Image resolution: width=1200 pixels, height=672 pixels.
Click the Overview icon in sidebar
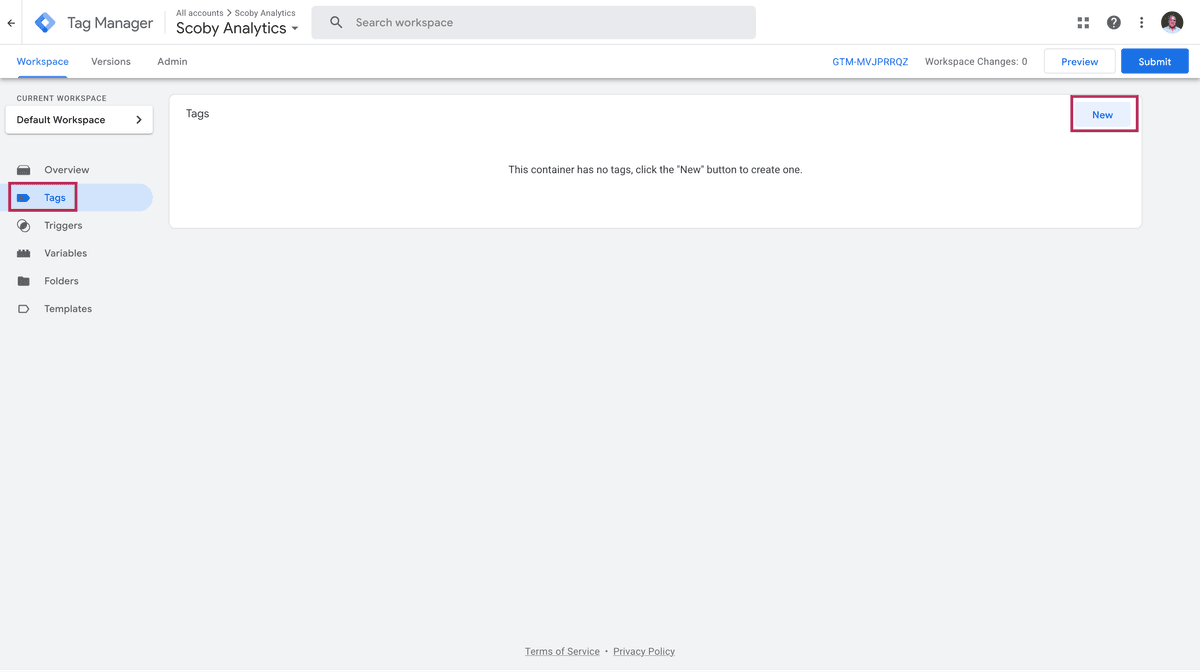click(24, 170)
